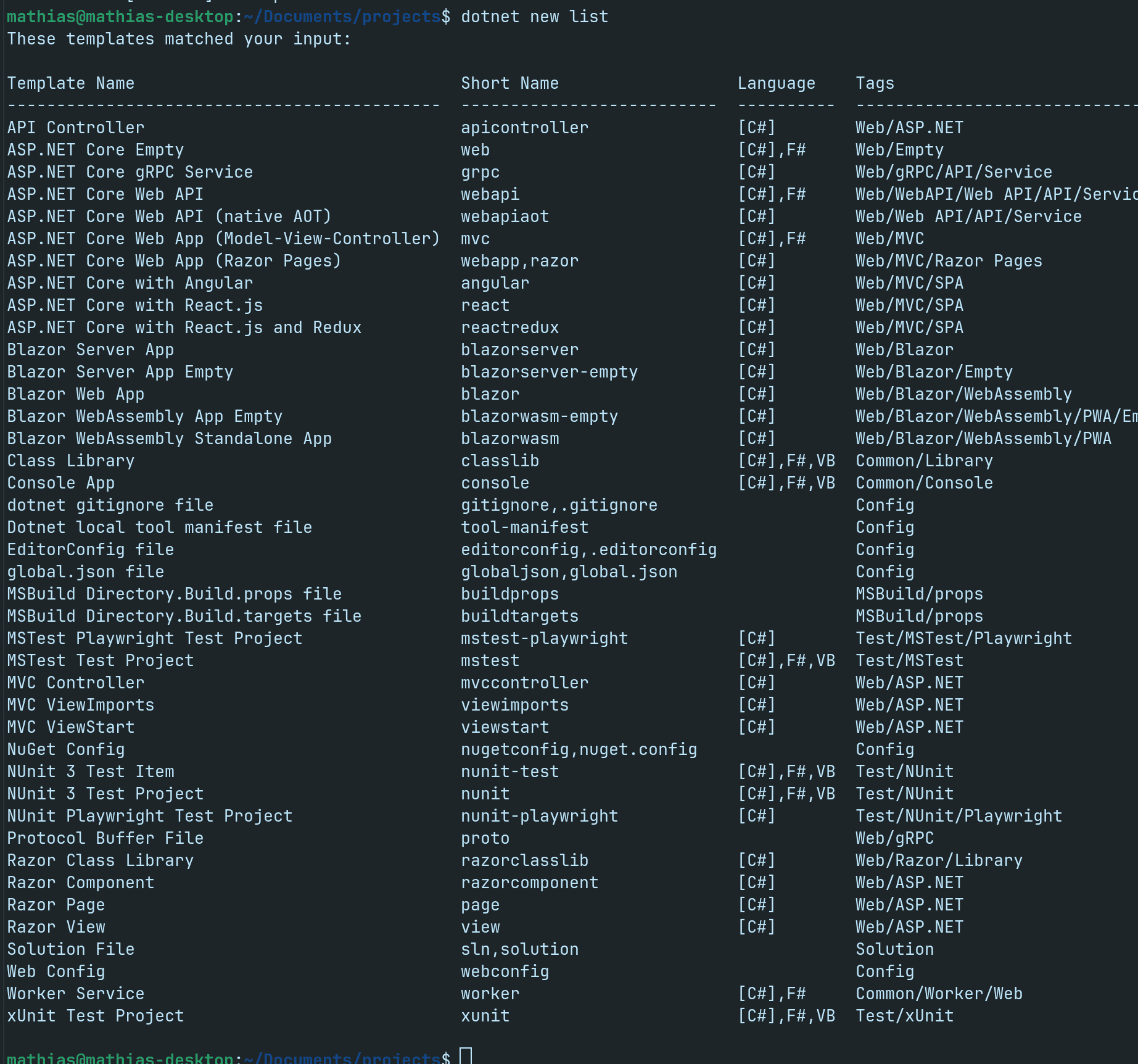
Task: Select the Web/MVC/SPA tag for angular
Action: [x=909, y=282]
